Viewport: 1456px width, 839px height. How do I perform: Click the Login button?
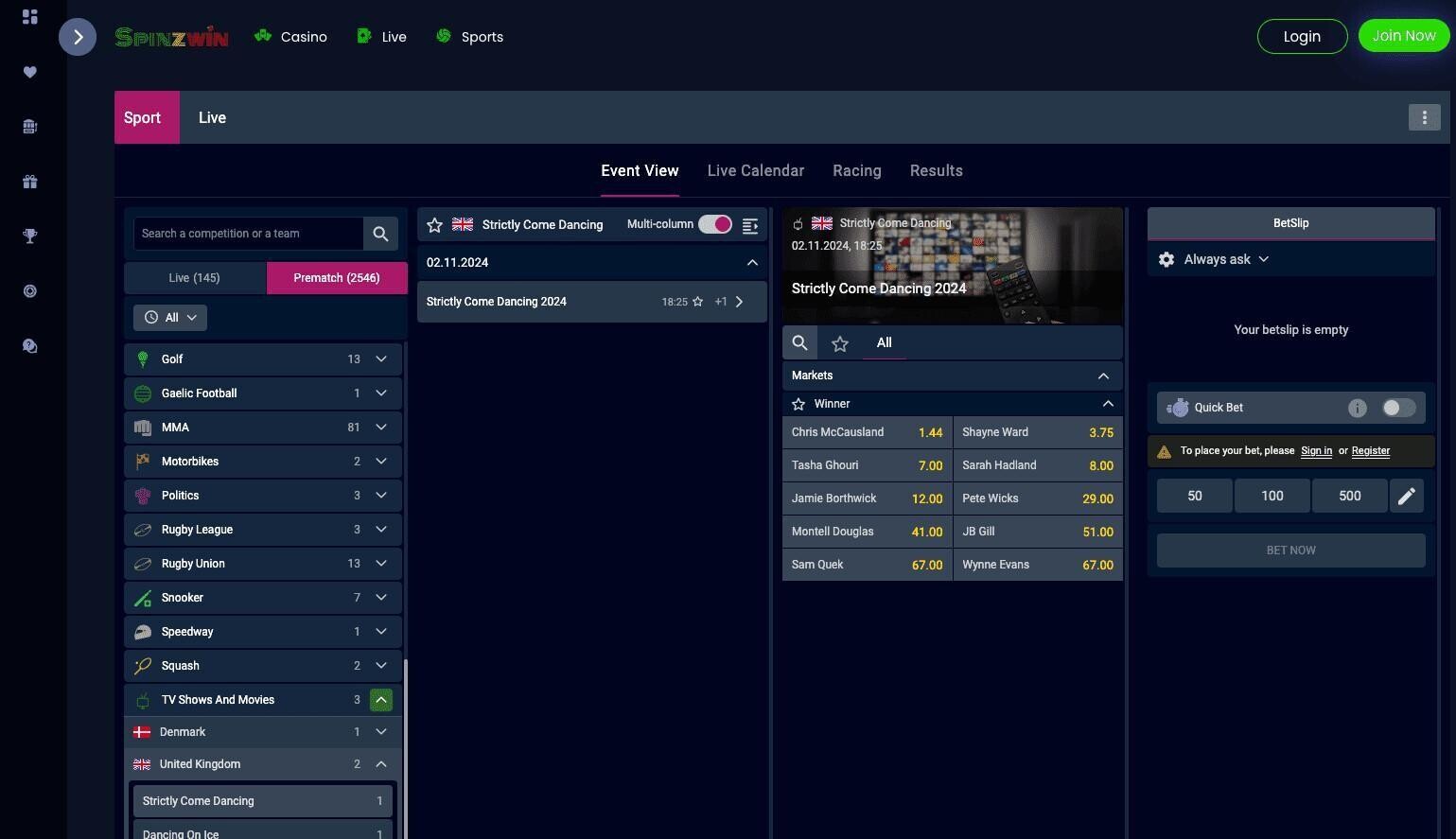click(x=1302, y=36)
